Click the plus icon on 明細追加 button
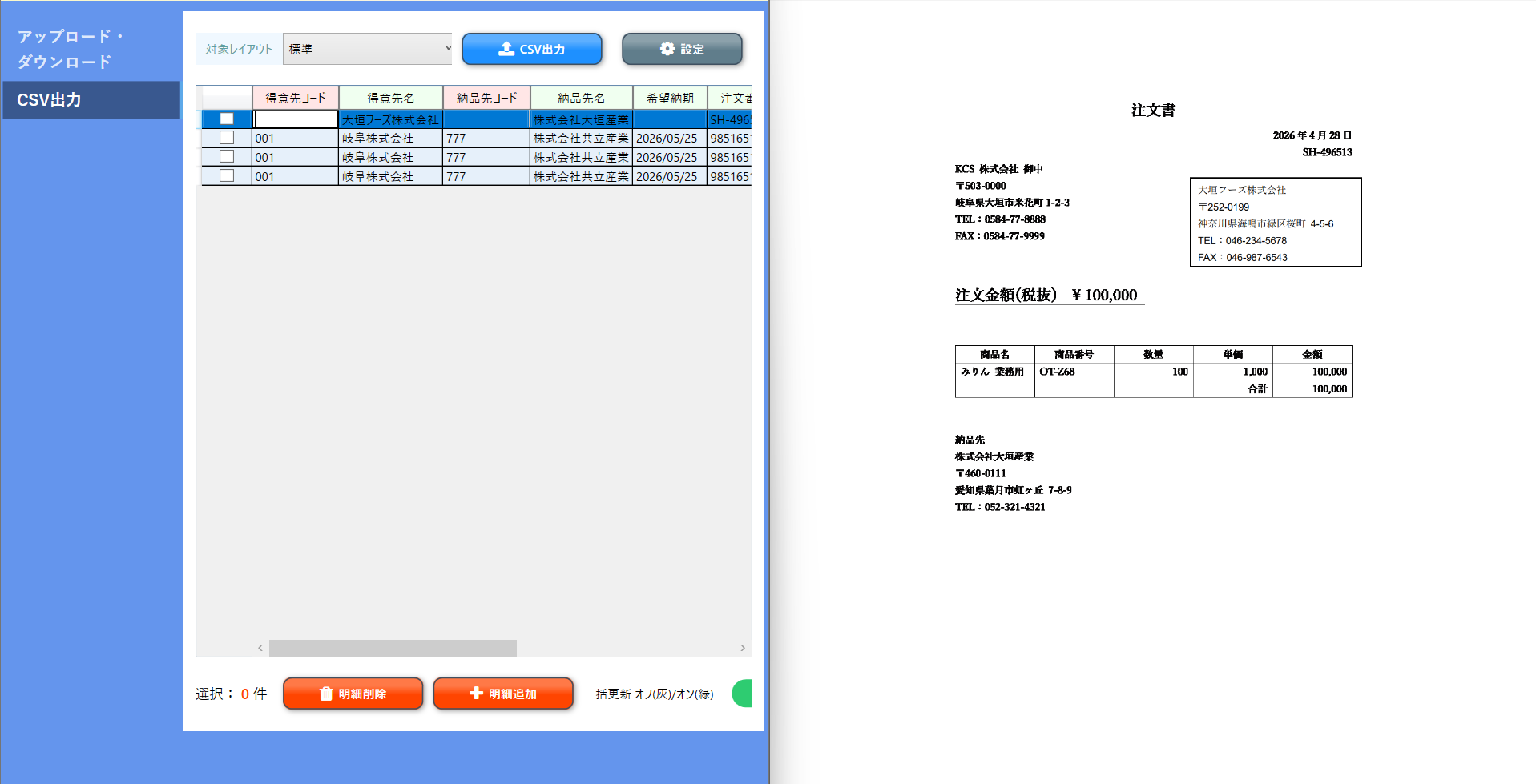This screenshot has width=1536, height=784. [476, 693]
